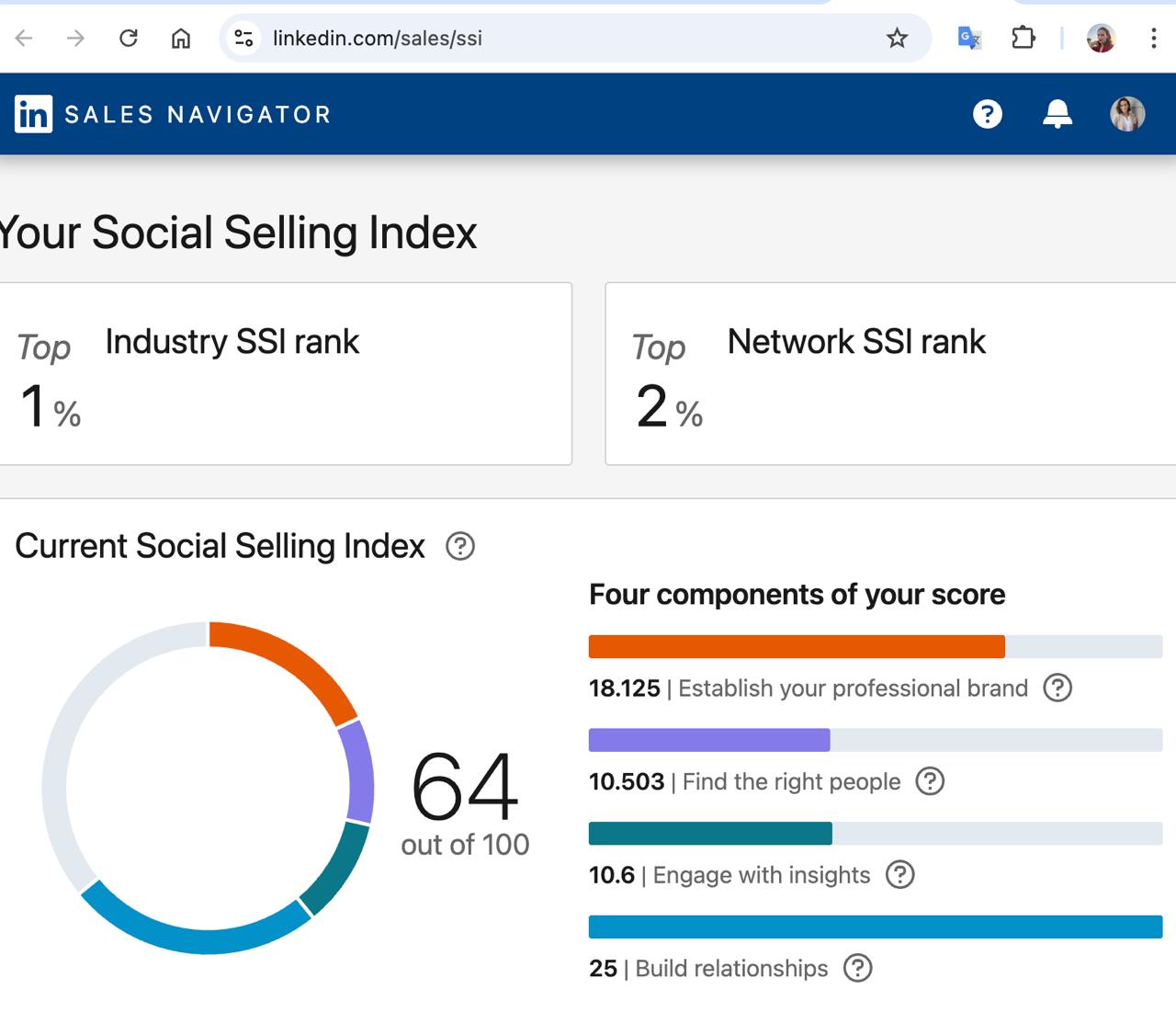Go to the browser home page
The height and width of the screenshot is (1035, 1176).
181,38
